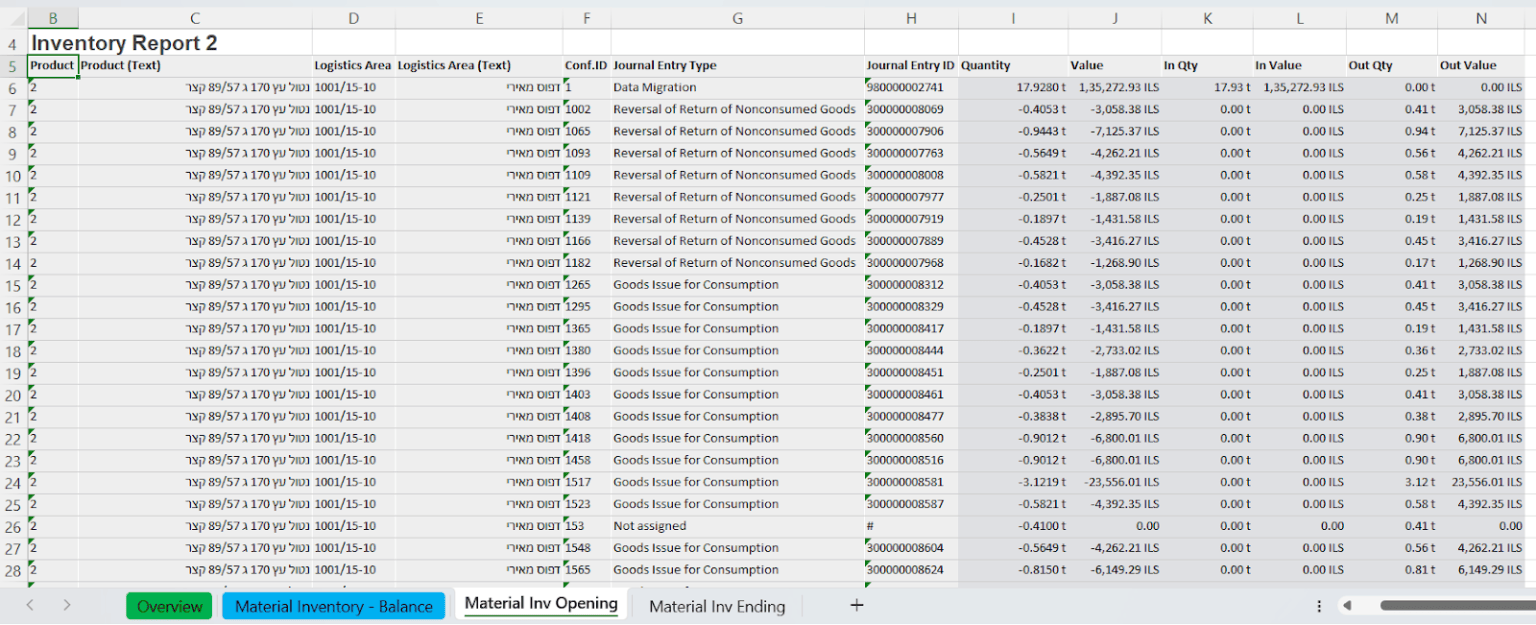Switch to Material Inventory - Balance tab
Image resolution: width=1536 pixels, height=625 pixels.
click(333, 606)
